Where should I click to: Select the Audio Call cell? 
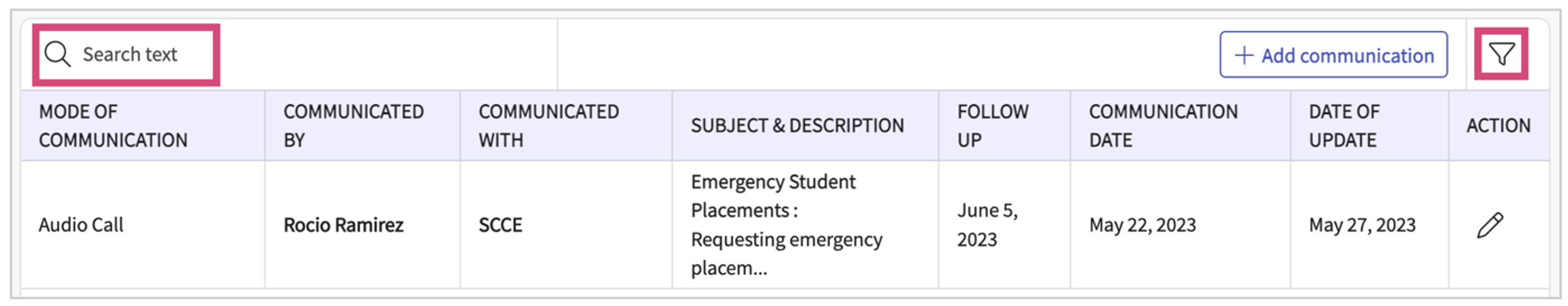click(x=81, y=225)
